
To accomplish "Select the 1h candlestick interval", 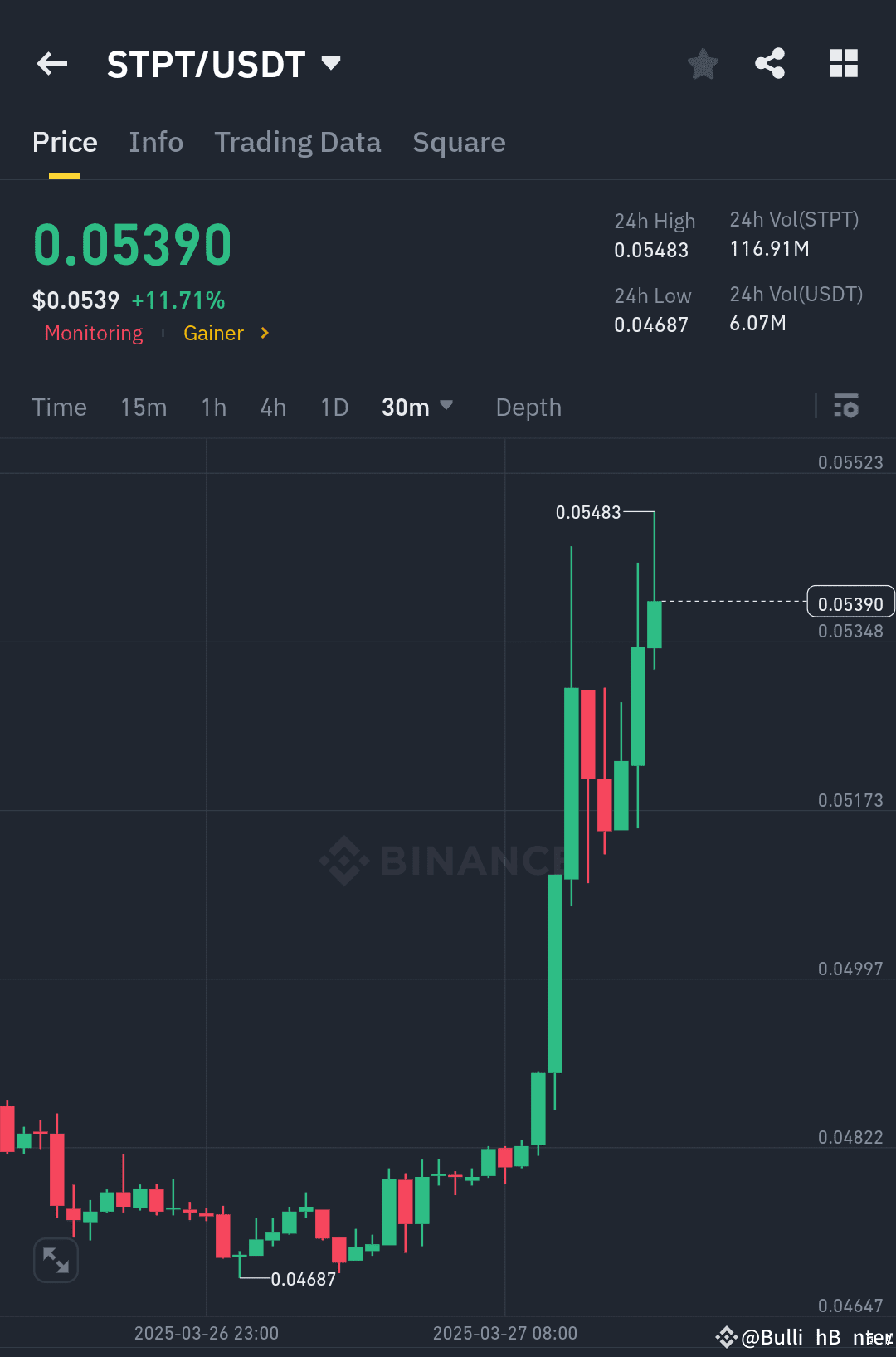I will coord(213,408).
